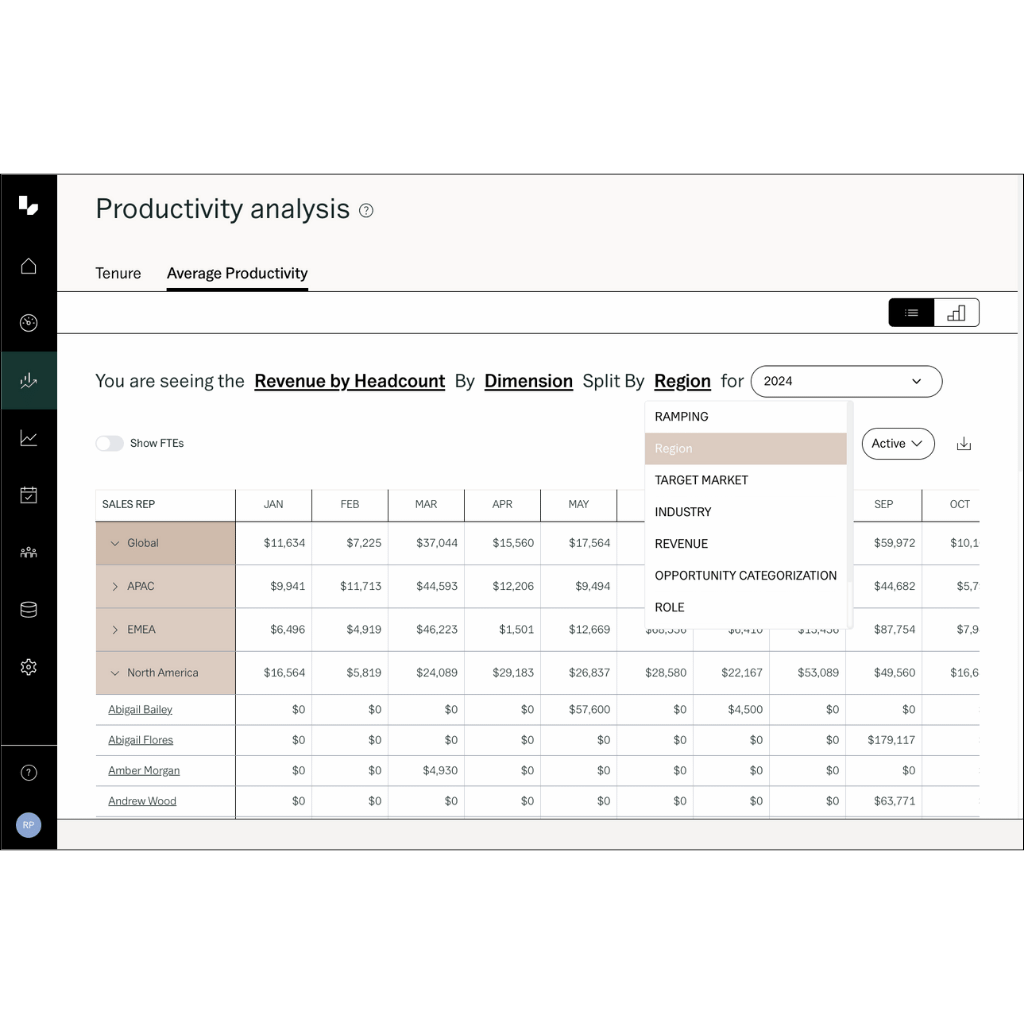Open the Home sidebar icon
The image size is (1024, 1024).
click(x=28, y=265)
